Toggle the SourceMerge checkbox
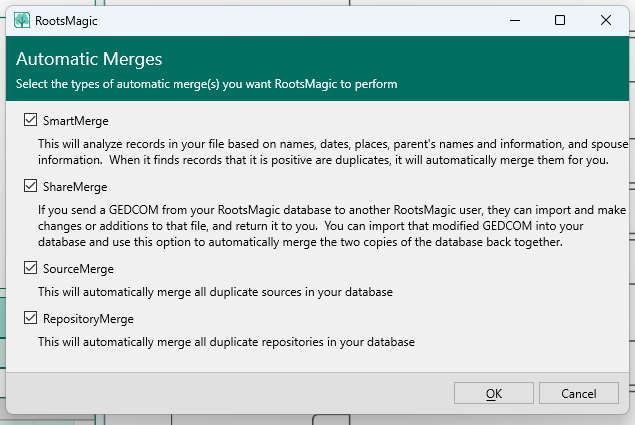This screenshot has height=425, width=635. 30,269
